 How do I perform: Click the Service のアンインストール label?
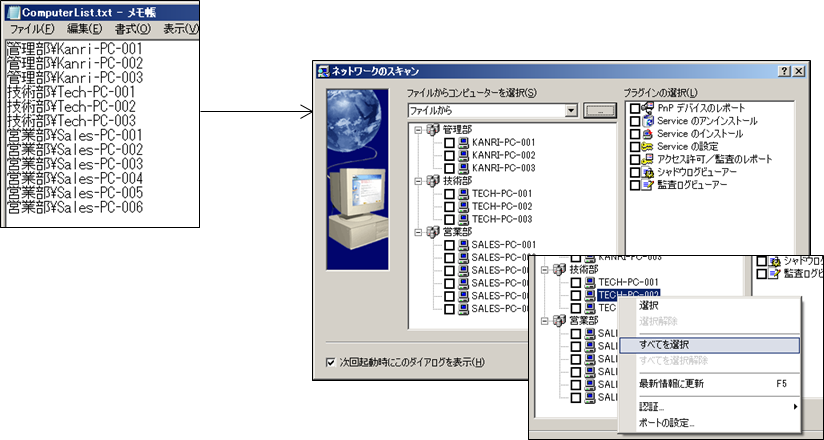click(x=707, y=121)
